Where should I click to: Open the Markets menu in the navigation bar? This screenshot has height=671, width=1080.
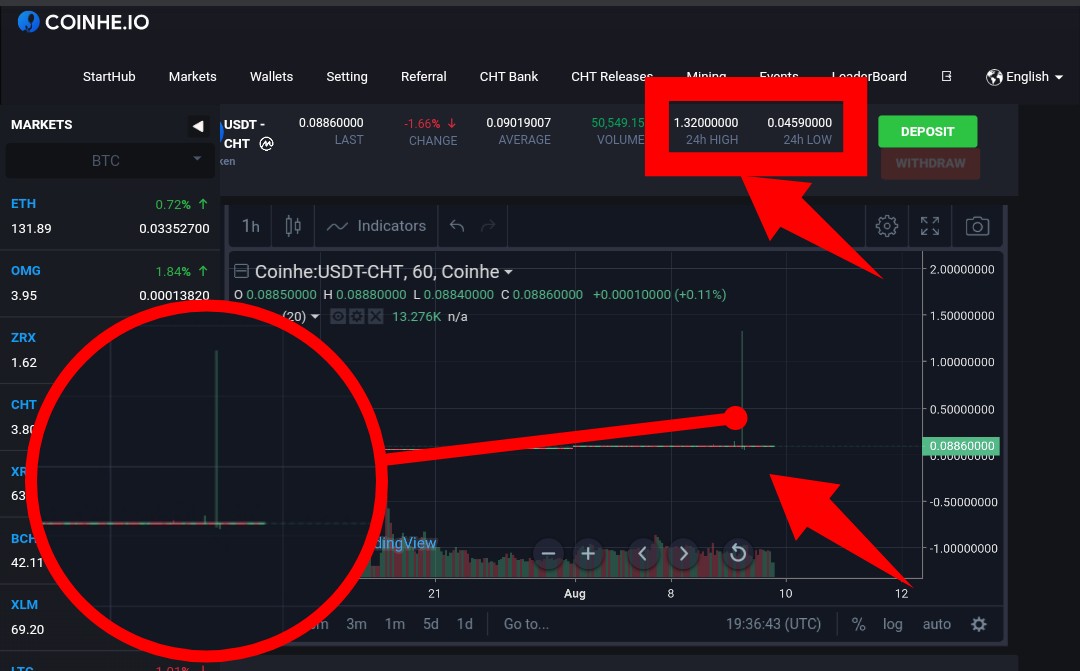tap(192, 76)
